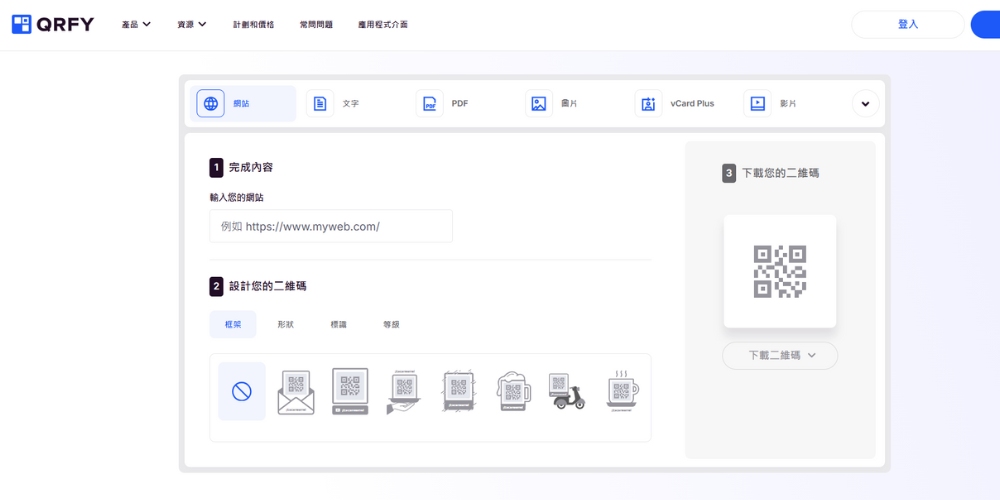
Task: Choose the vCard Plus contact icon
Action: pos(649,103)
